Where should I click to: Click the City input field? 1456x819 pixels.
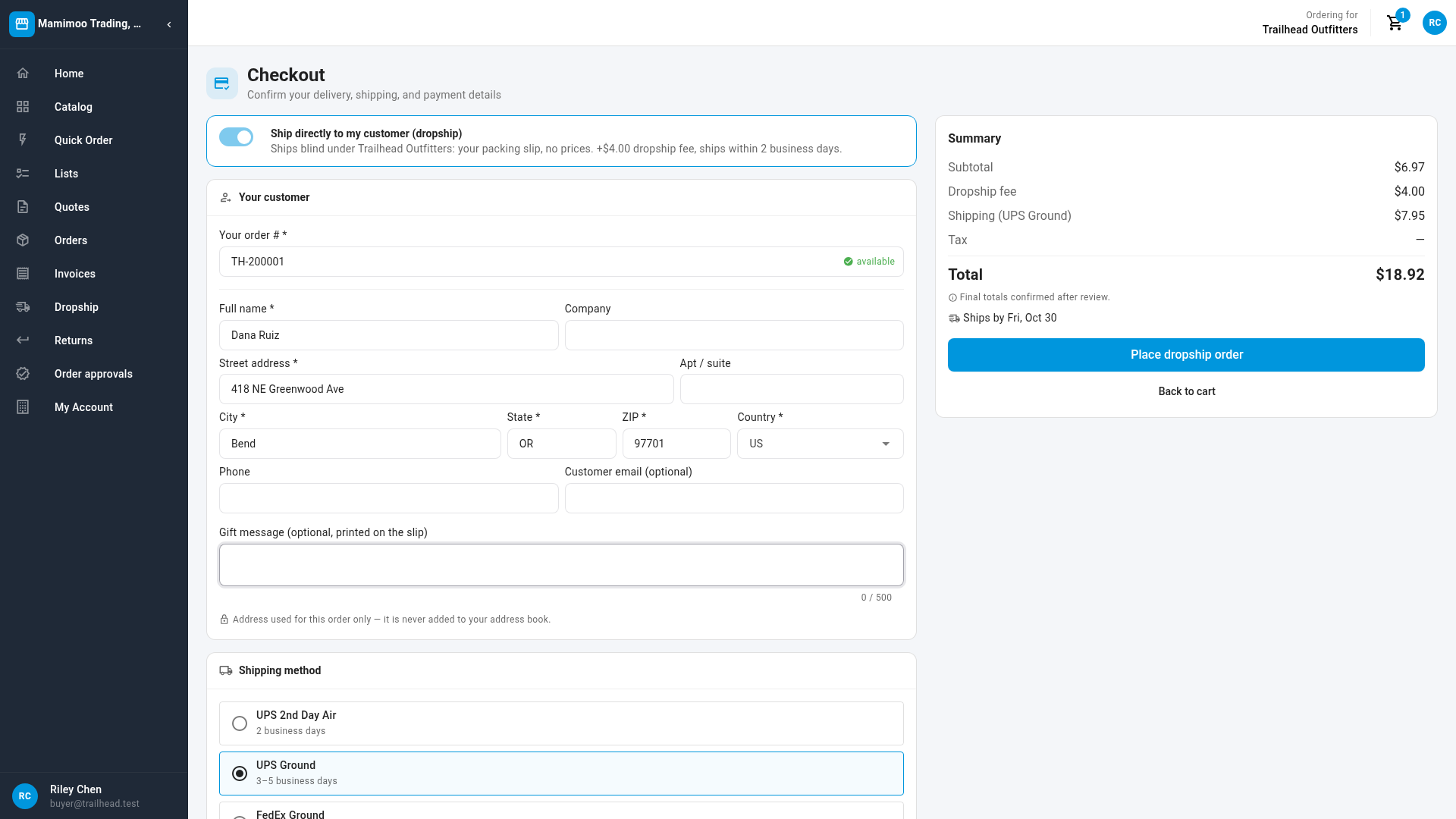(x=359, y=444)
